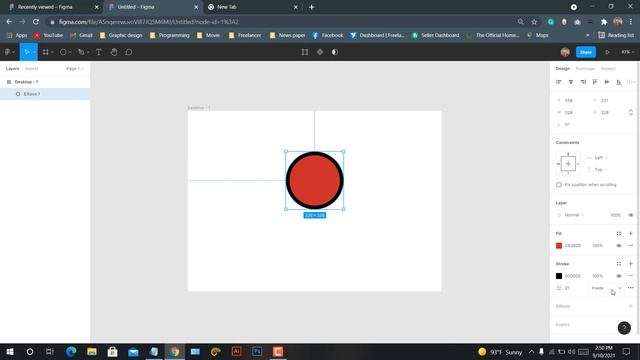This screenshot has width=640, height=360.
Task: Open the bookmarks overflow arrow
Action: click(588, 36)
